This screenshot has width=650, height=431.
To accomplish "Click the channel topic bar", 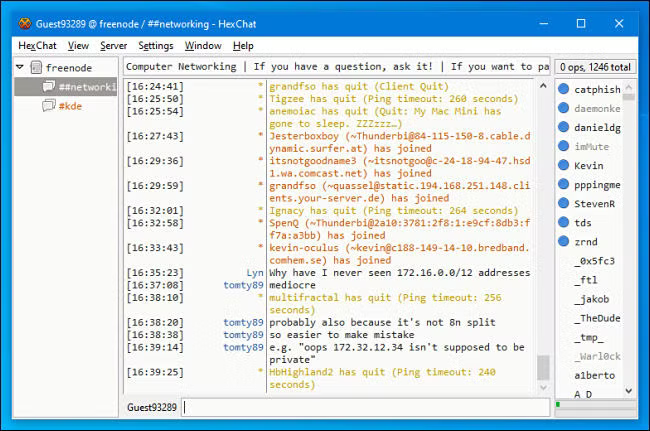I will click(337, 67).
